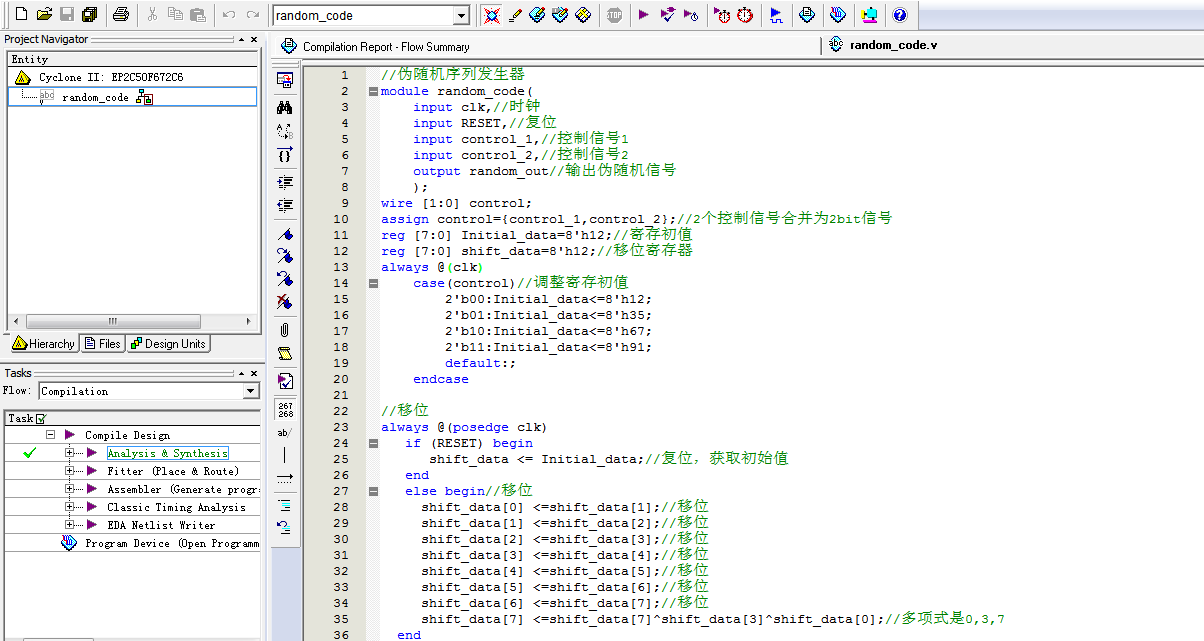This screenshot has height=641, width=1204.
Task: Click the binoculars Find icon
Action: coord(285,107)
